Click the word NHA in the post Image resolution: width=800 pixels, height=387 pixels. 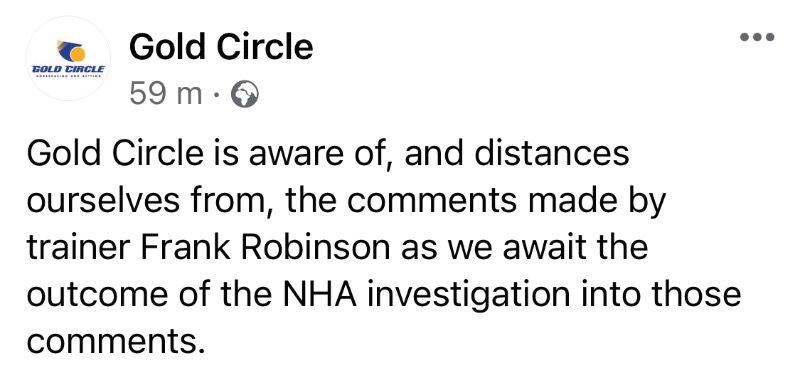coord(319,295)
